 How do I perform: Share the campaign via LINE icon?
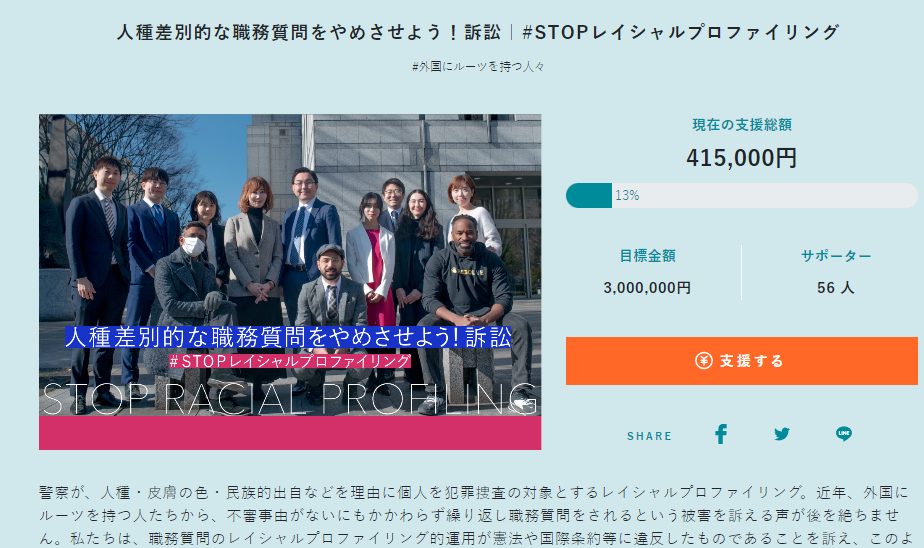click(844, 434)
